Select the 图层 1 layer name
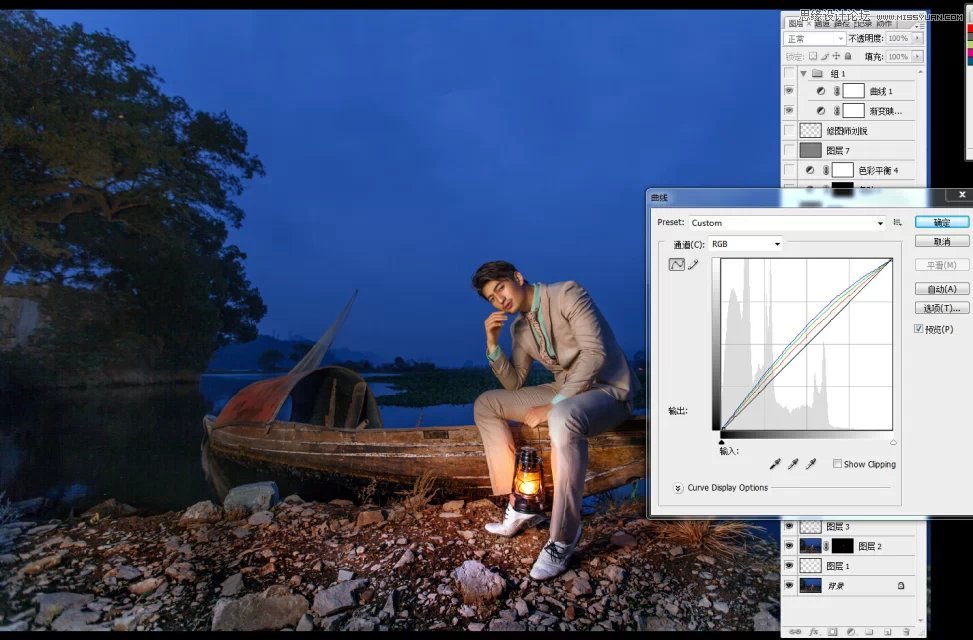Screen dimensions: 973x640 pos(838,566)
